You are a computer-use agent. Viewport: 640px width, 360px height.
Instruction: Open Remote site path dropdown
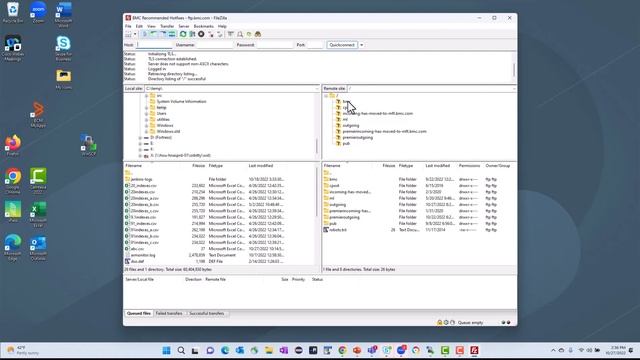(514, 89)
